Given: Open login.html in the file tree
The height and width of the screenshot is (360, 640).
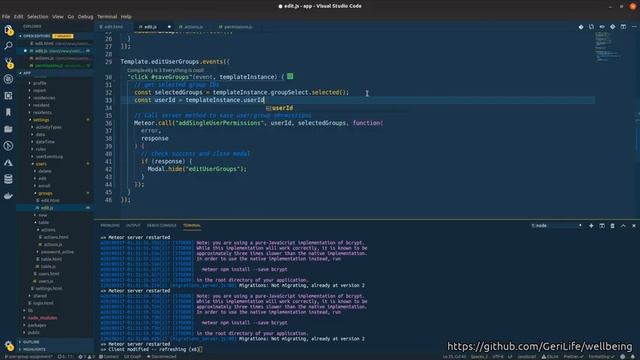Looking at the screenshot, I should 42,303.
